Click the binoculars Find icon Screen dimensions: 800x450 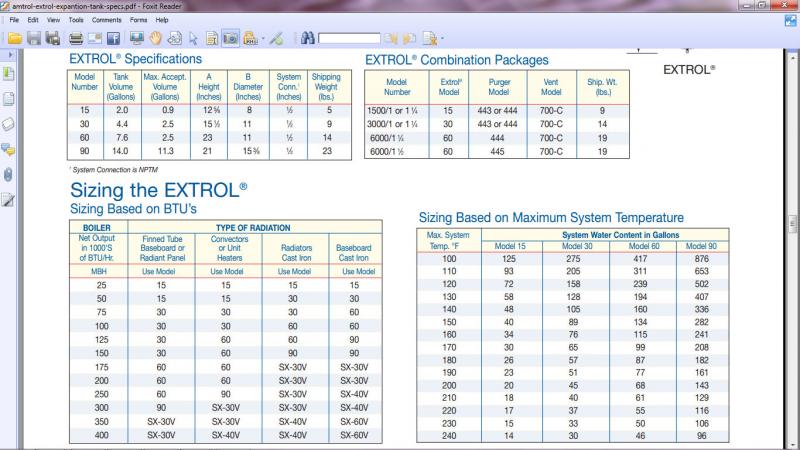click(x=308, y=38)
